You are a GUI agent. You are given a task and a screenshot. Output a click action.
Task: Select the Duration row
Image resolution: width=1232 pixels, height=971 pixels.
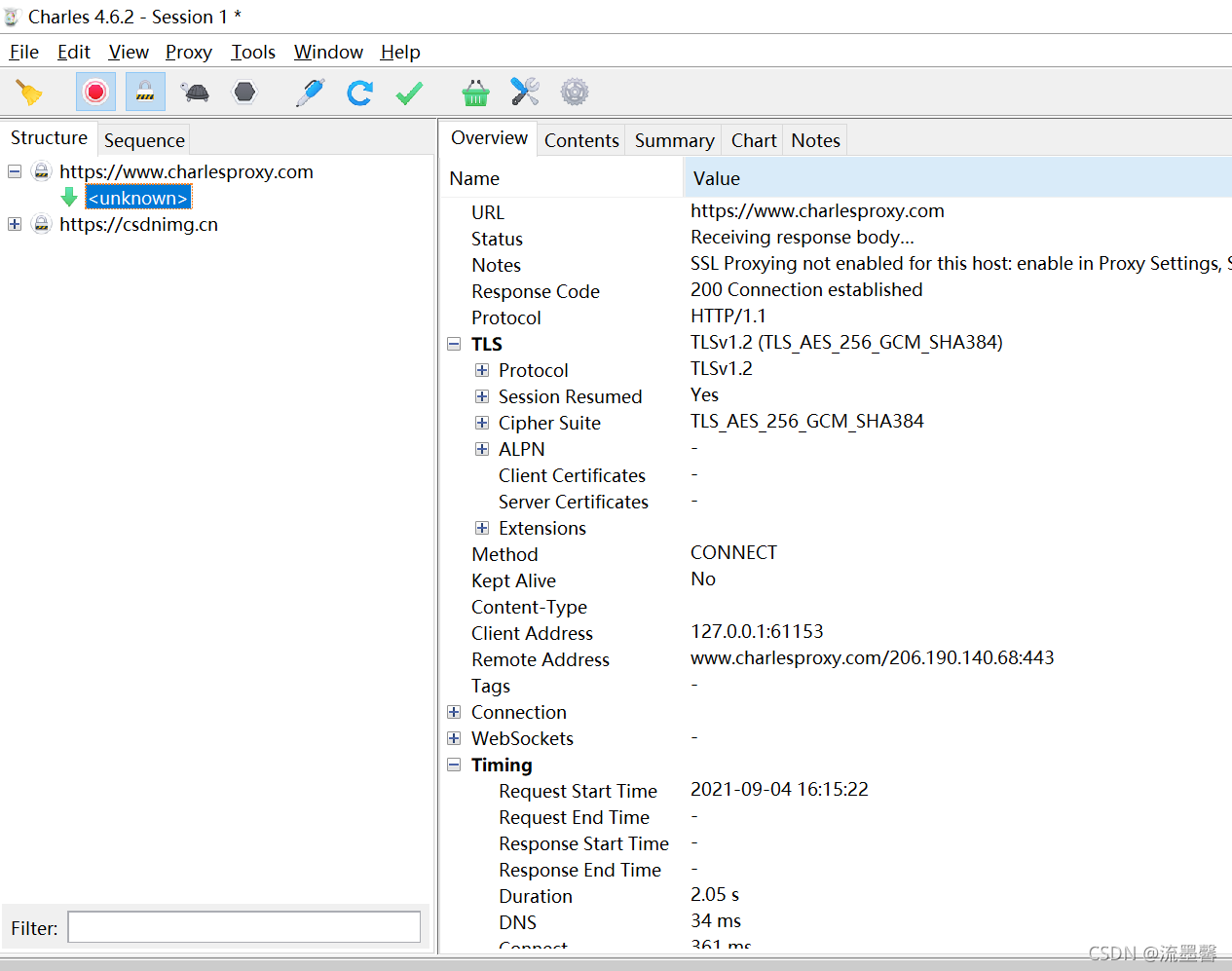(837, 896)
